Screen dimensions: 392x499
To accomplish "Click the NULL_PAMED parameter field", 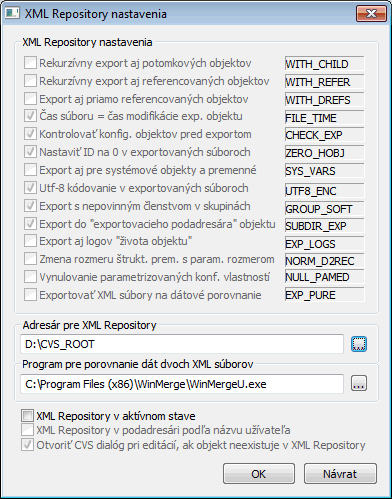I will (325, 277).
